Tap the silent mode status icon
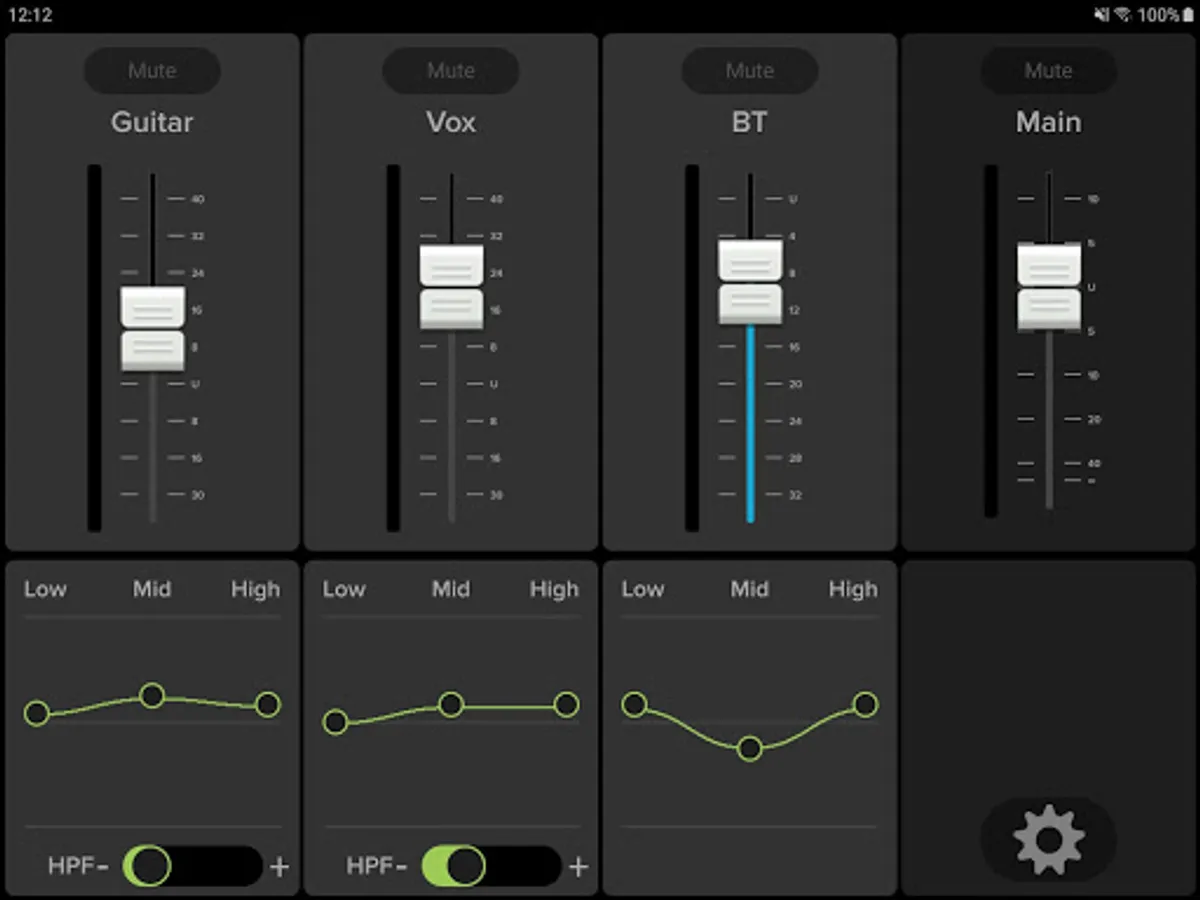1200x900 pixels. [1100, 15]
